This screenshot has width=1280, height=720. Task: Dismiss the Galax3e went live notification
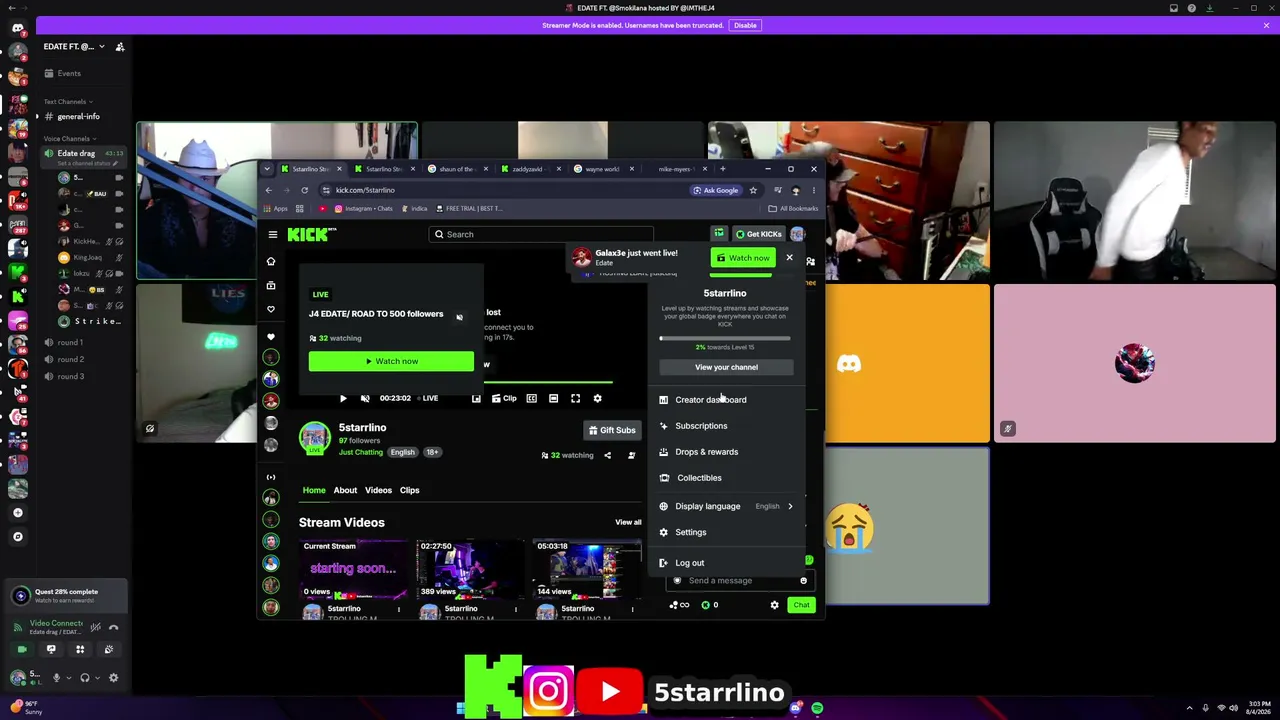[789, 258]
